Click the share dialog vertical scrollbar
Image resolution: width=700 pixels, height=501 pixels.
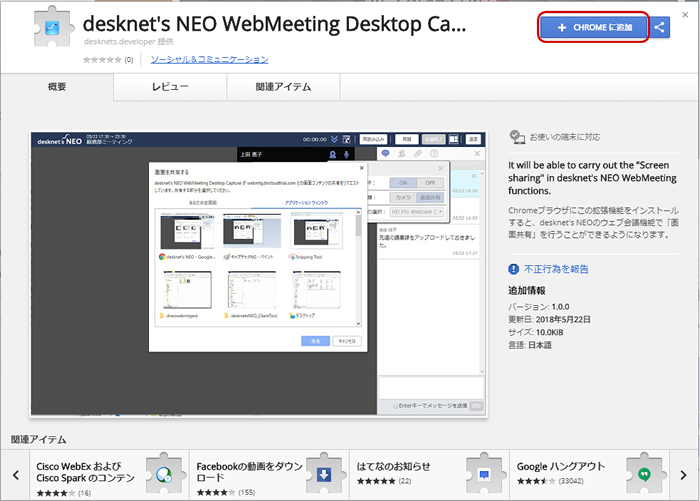tap(358, 267)
